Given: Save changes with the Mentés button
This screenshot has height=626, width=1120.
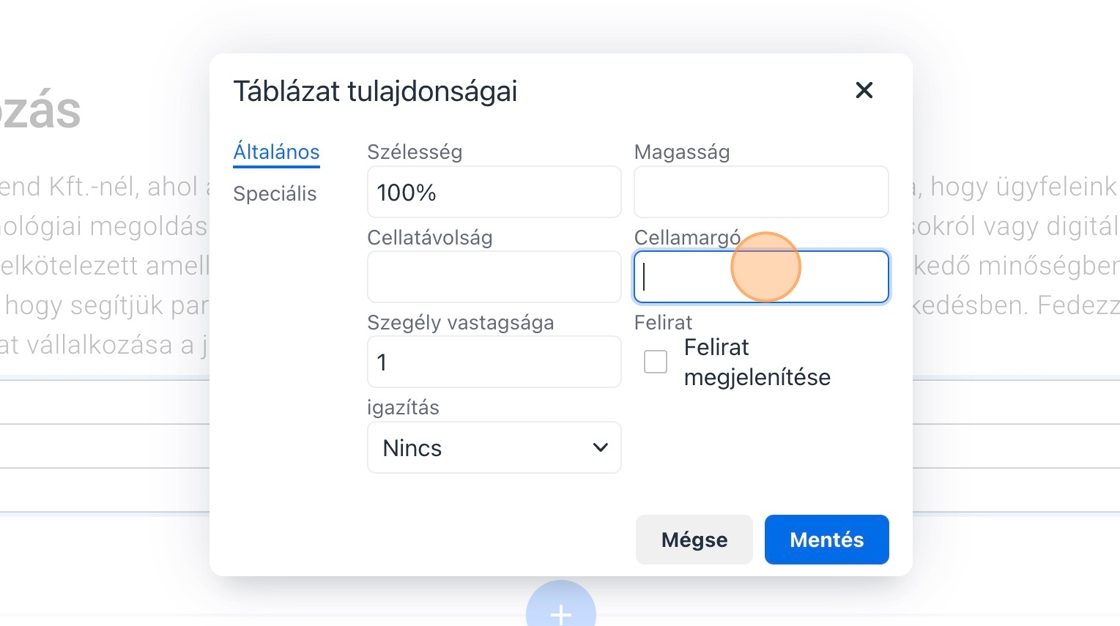Looking at the screenshot, I should pyautogui.click(x=826, y=540).
